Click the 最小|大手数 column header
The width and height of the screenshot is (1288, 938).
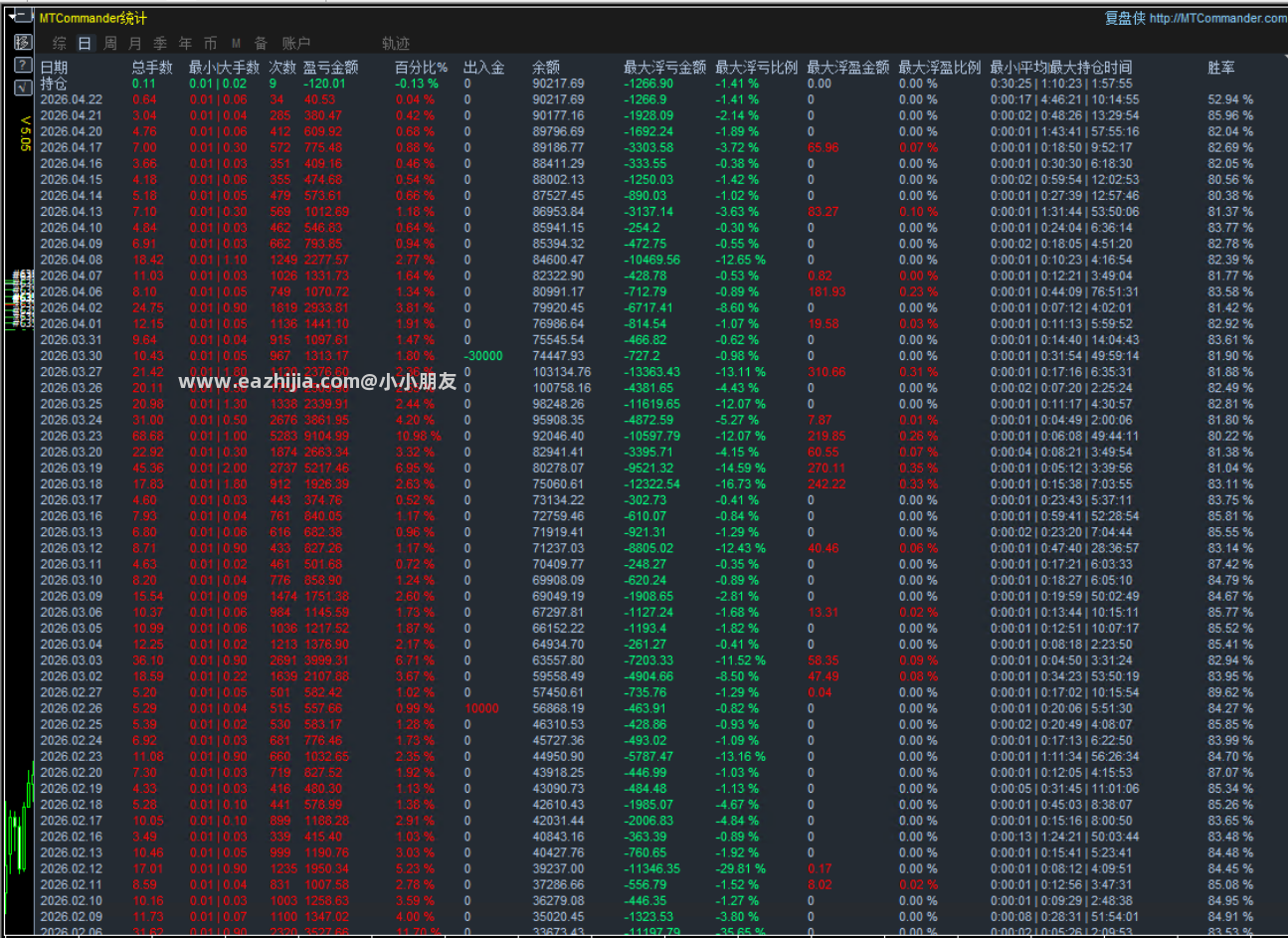tap(224, 68)
